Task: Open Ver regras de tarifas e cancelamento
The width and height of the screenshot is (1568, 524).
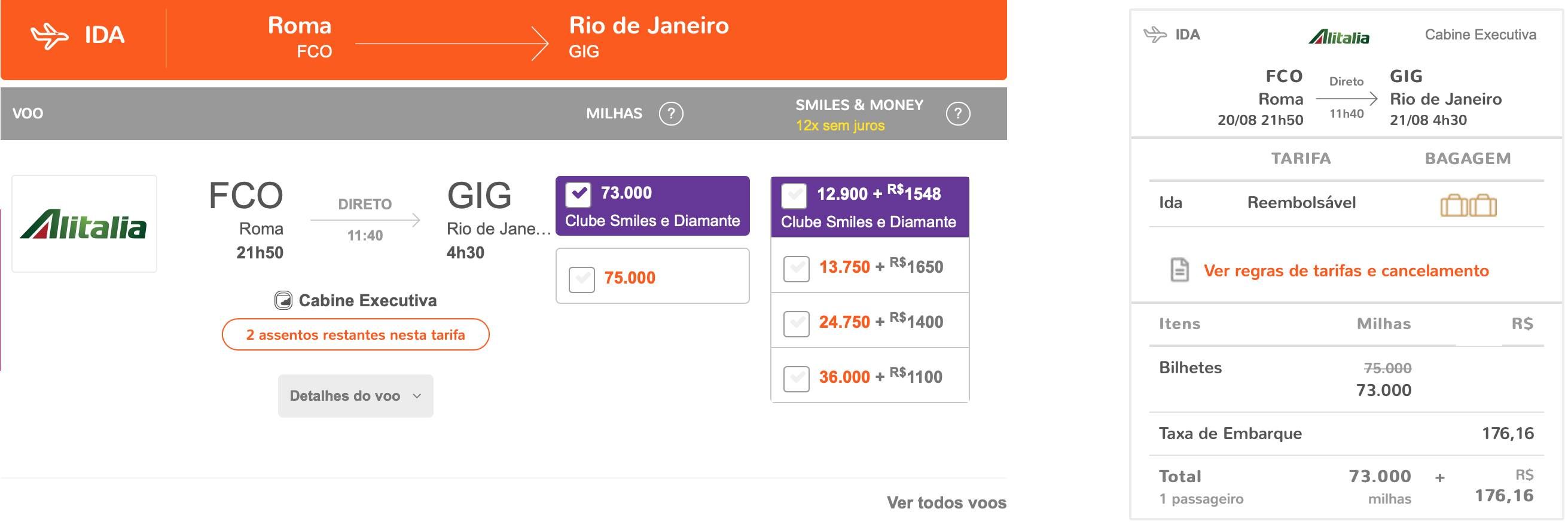Action: (1346, 270)
